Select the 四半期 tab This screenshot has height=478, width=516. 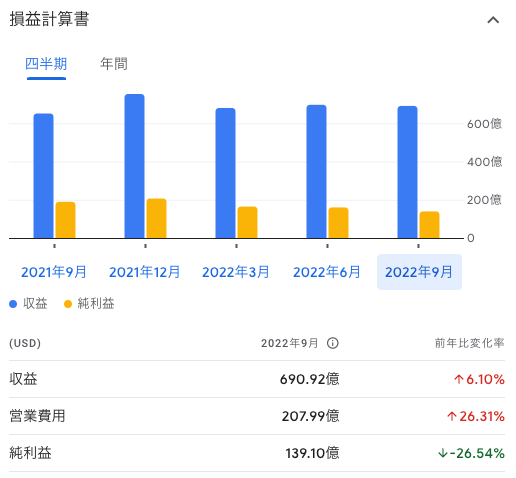46,64
